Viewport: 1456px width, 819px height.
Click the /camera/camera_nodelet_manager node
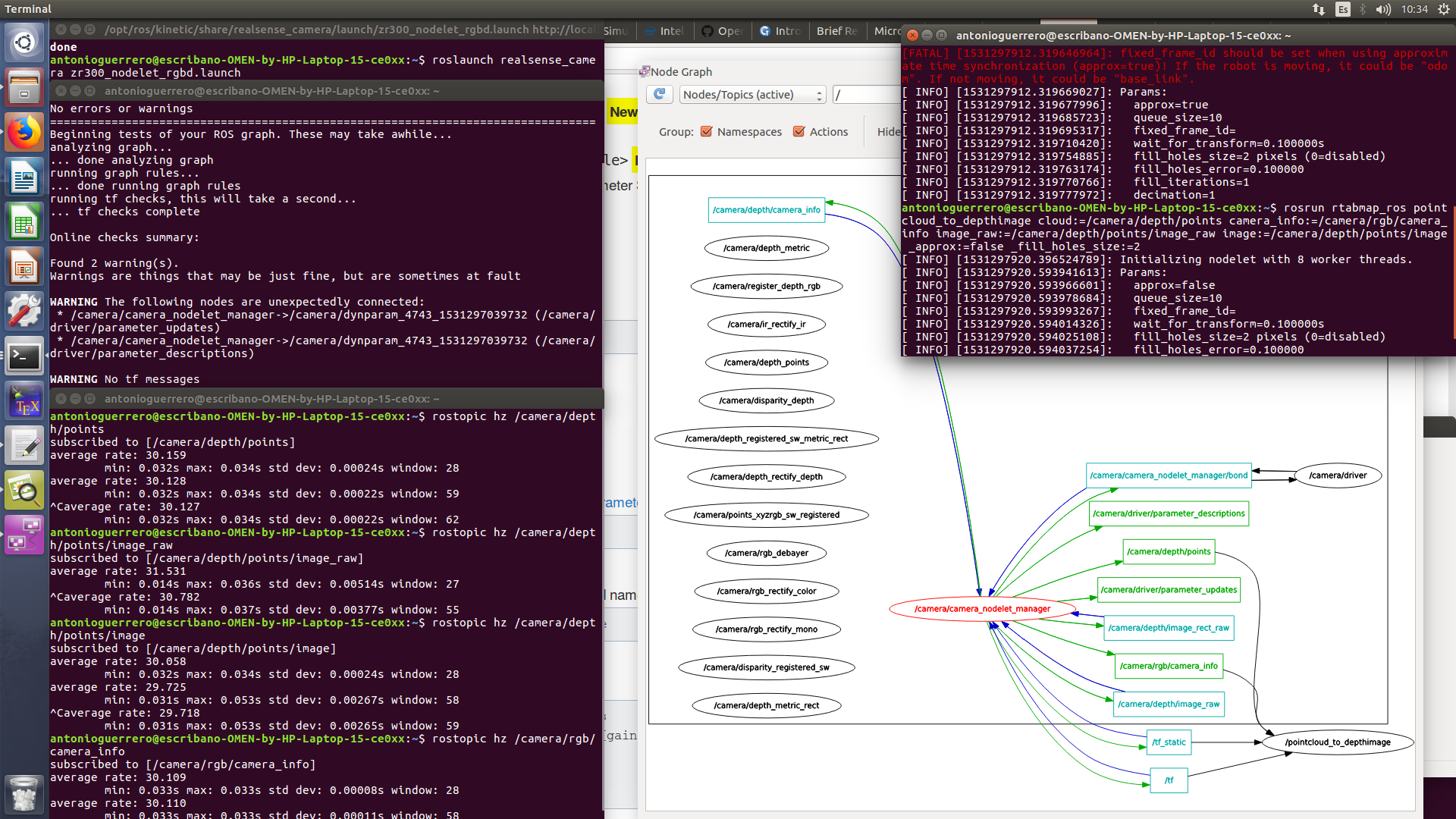[x=982, y=608]
